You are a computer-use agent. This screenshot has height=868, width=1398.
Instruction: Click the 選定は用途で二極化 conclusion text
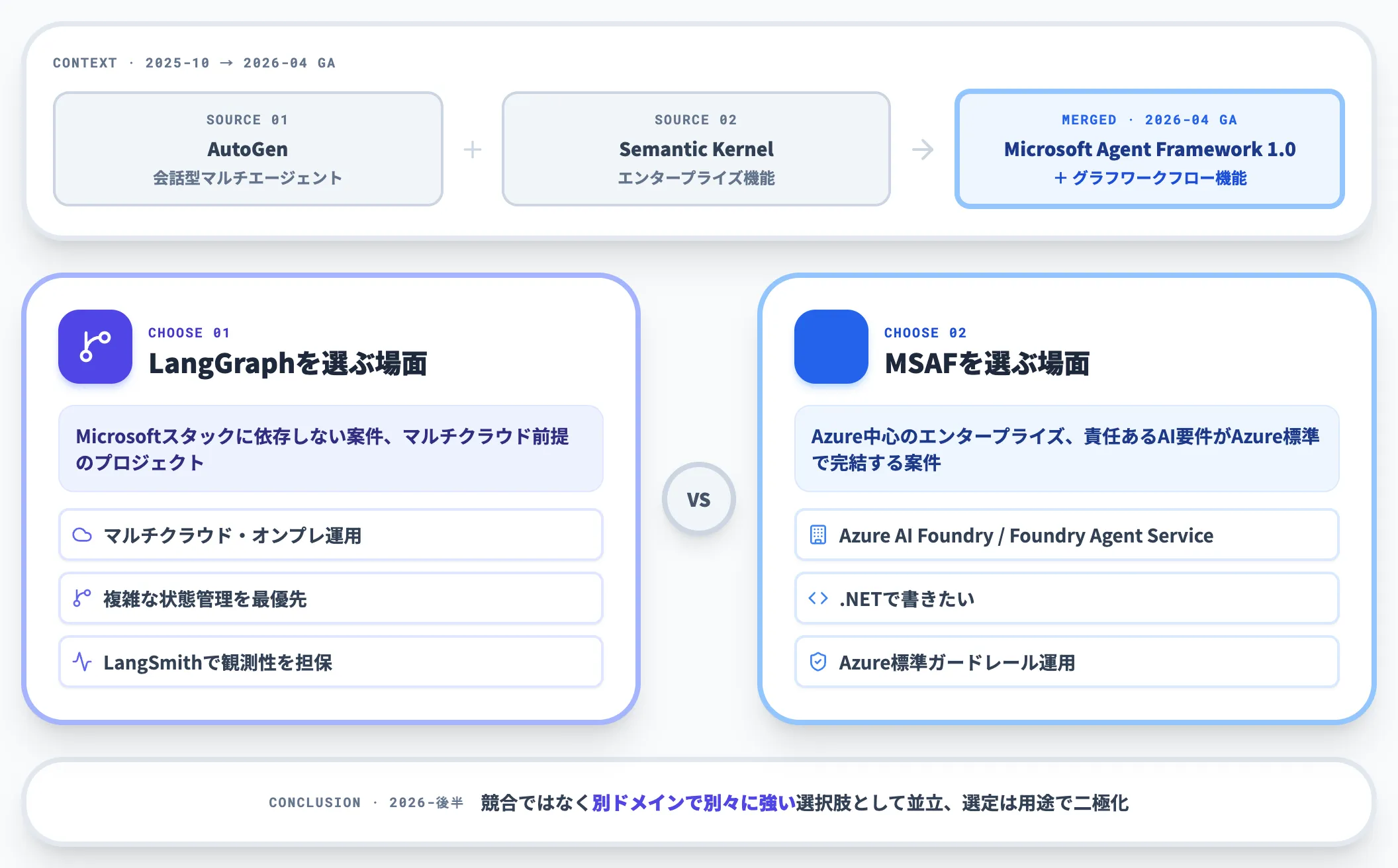1045,803
